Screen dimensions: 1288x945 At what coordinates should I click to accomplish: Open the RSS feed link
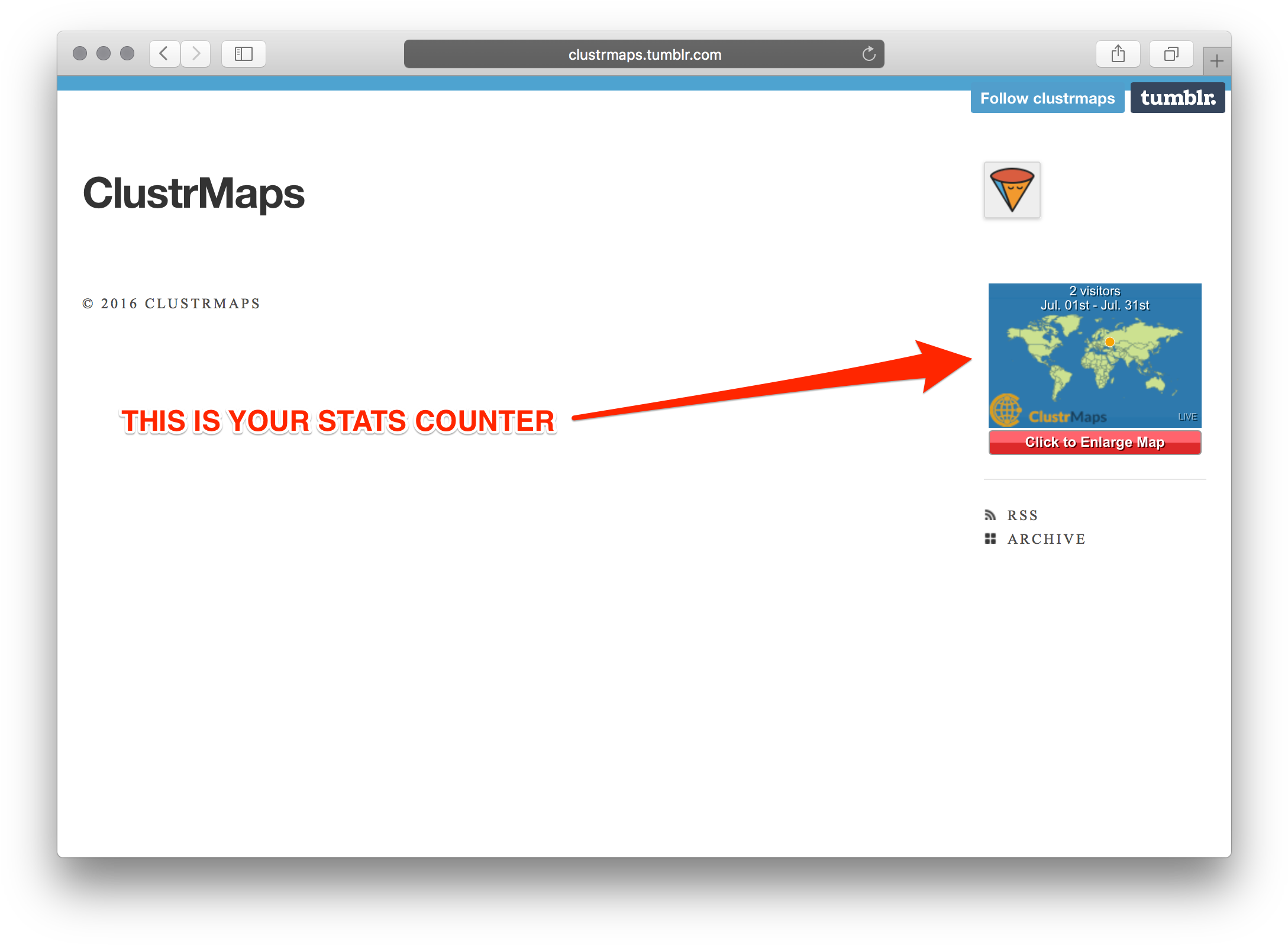(1023, 515)
